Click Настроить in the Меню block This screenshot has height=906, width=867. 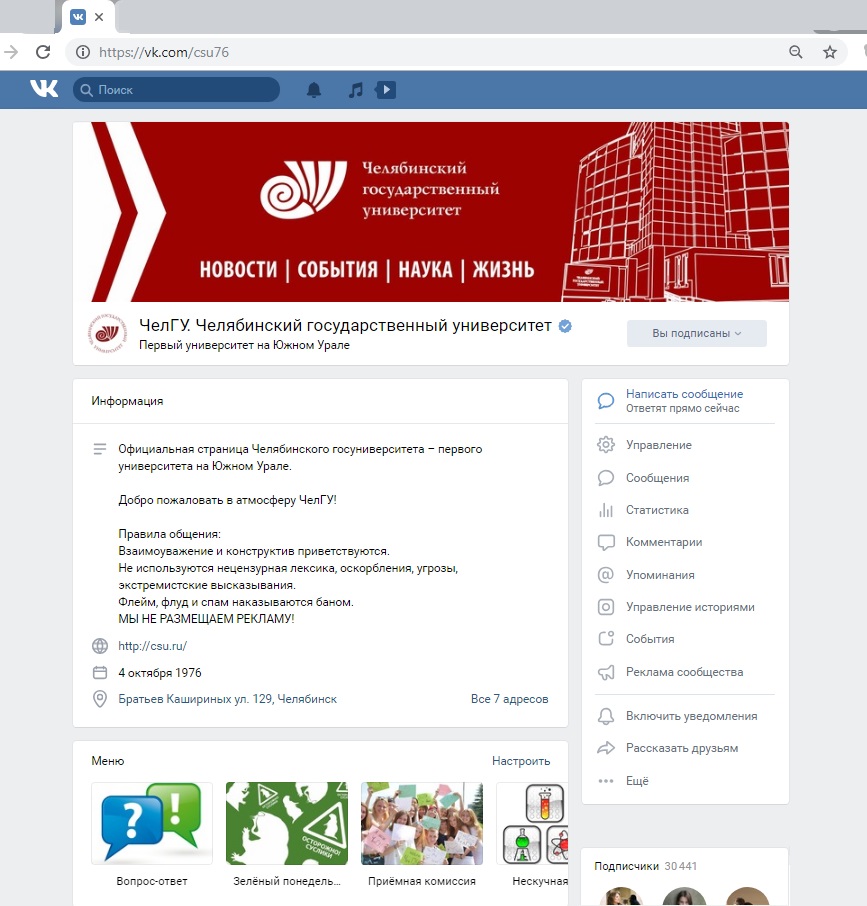point(521,761)
